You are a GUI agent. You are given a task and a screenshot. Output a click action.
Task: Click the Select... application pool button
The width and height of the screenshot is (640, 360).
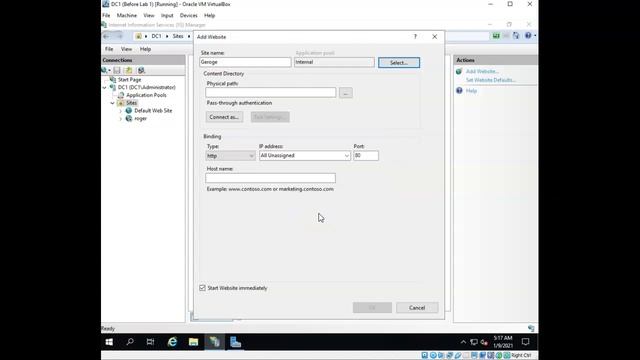[x=399, y=62]
